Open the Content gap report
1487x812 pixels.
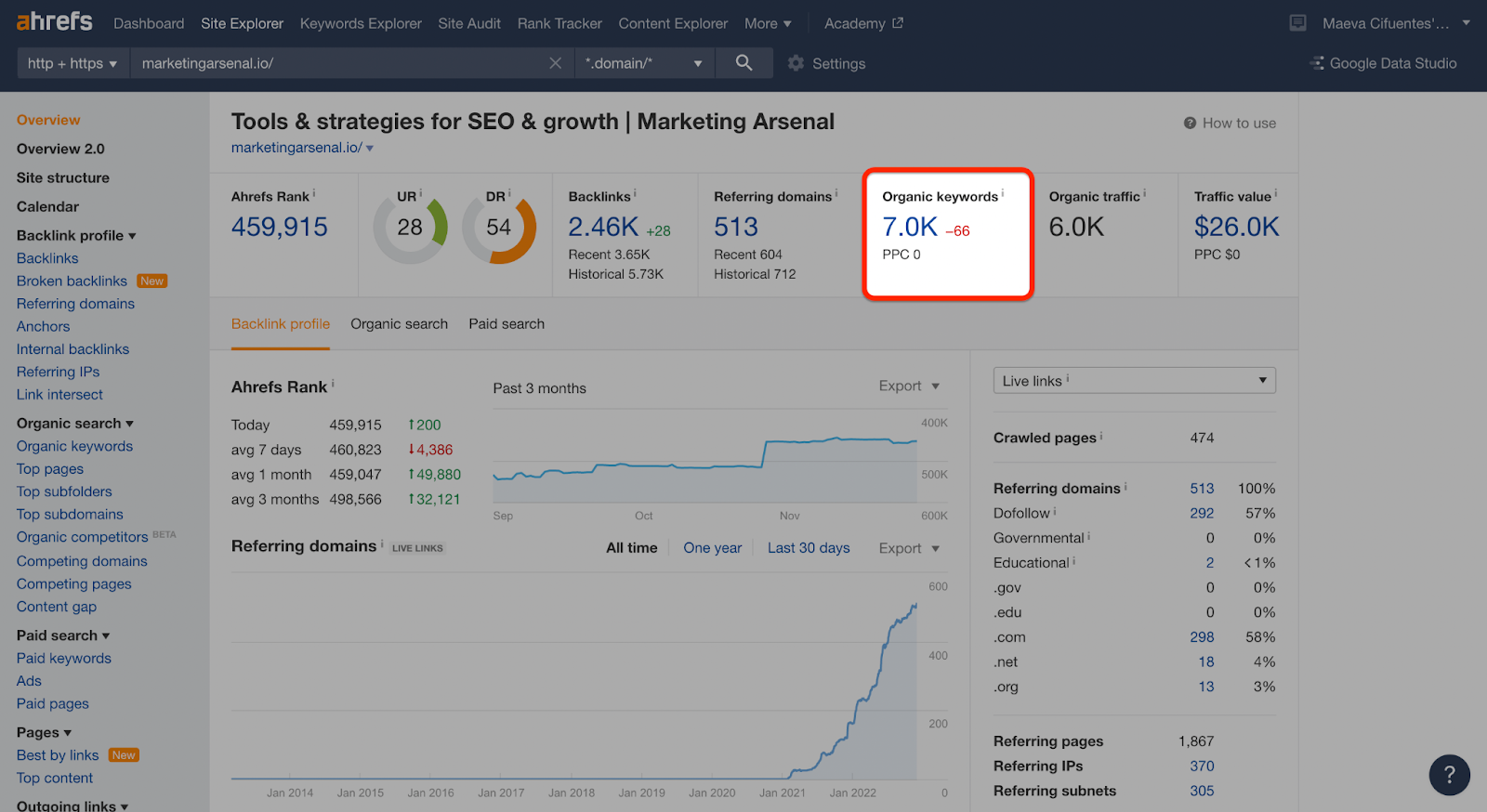[57, 607]
